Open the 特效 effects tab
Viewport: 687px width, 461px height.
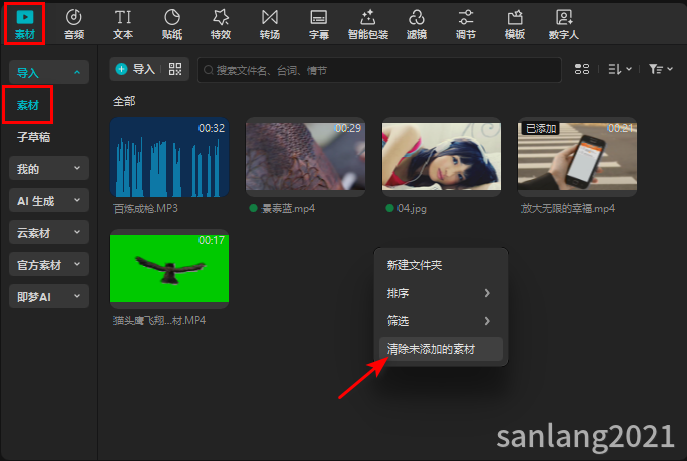point(221,25)
